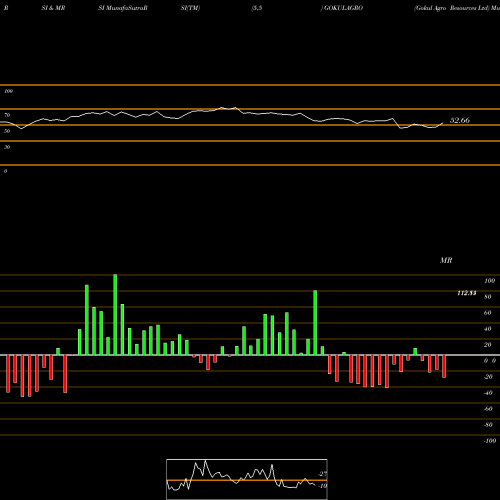
Task: Click the MR axis label -60
Action: (488, 409)
